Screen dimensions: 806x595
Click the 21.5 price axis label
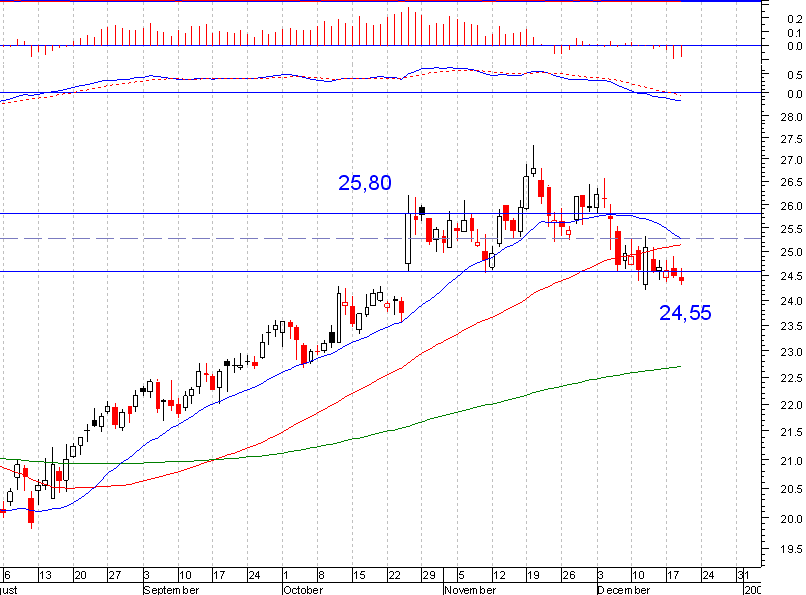pos(792,433)
